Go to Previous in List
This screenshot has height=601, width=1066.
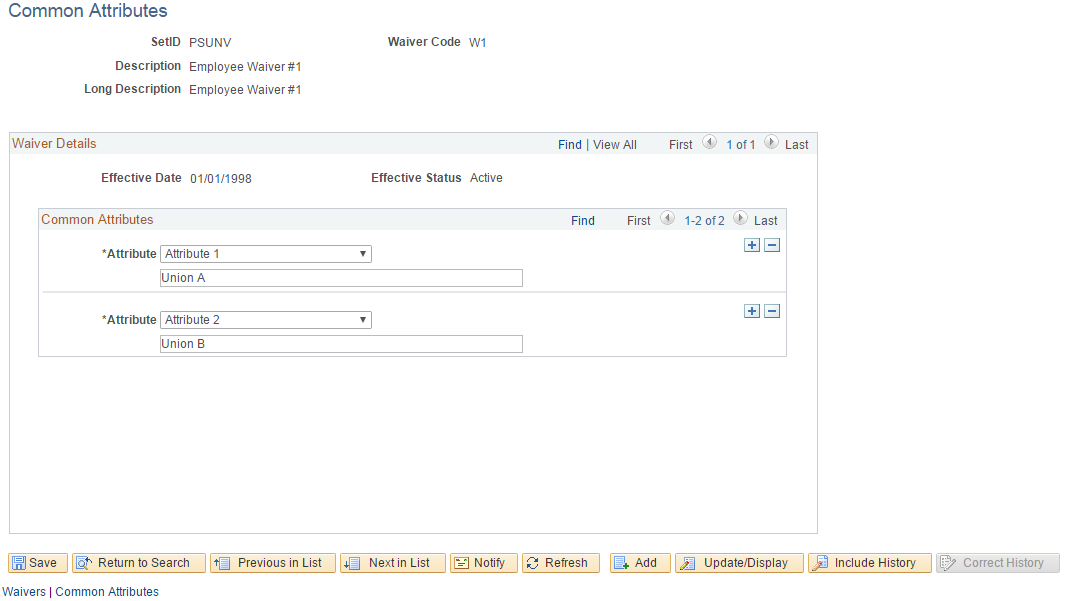[273, 563]
